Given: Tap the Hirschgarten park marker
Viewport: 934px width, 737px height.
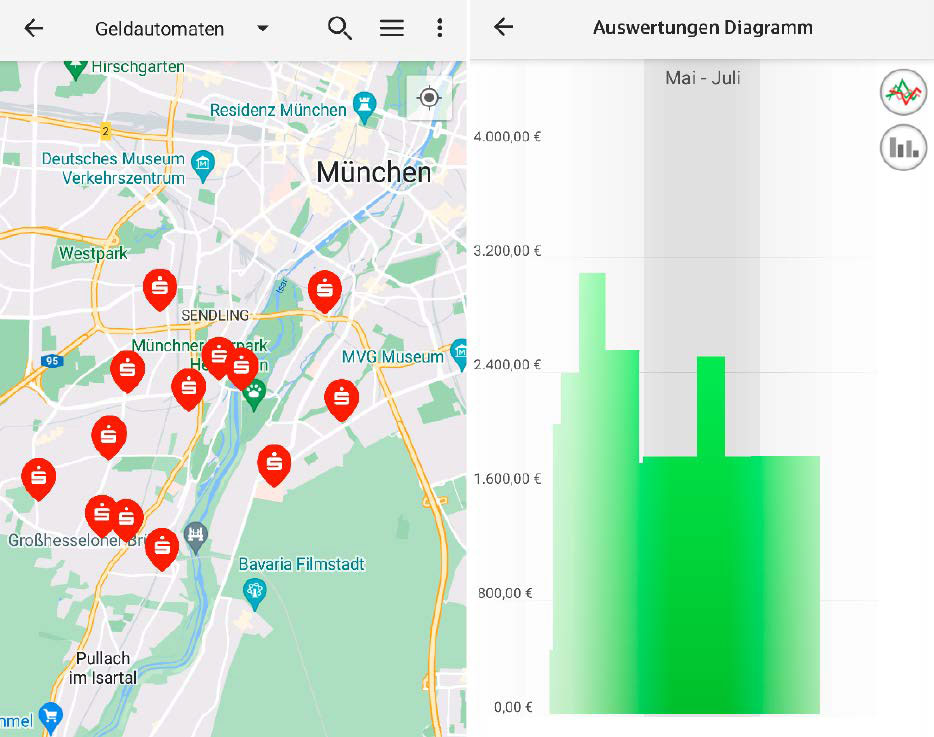Looking at the screenshot, I should [75, 69].
